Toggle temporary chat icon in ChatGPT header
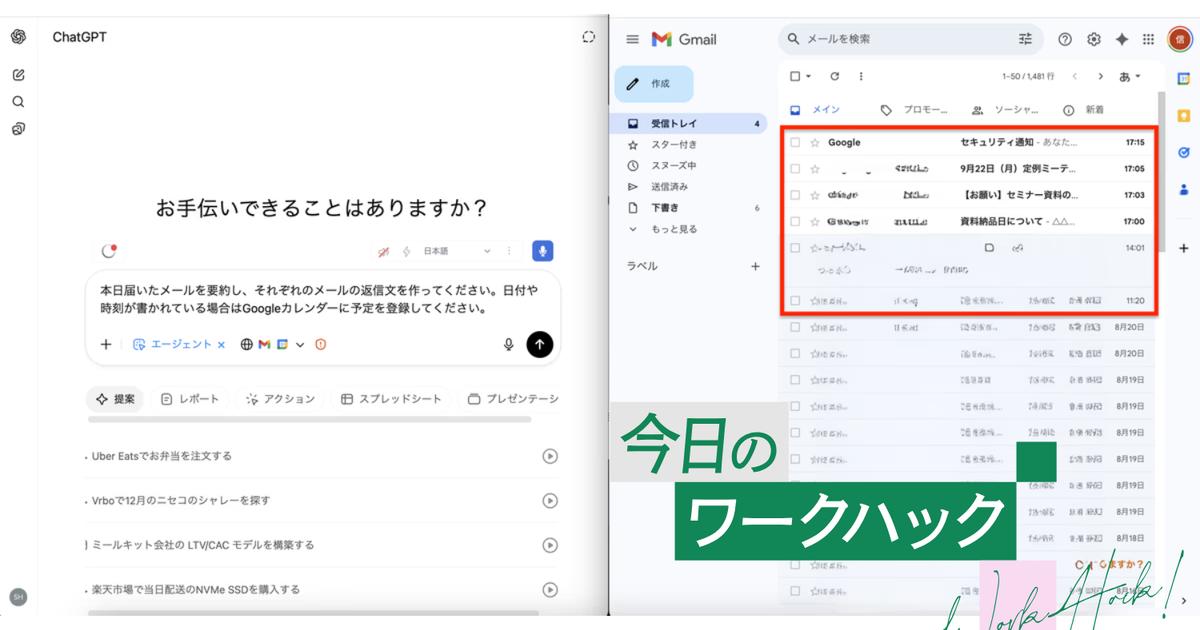Viewport: 1200px width, 630px height. 588,37
